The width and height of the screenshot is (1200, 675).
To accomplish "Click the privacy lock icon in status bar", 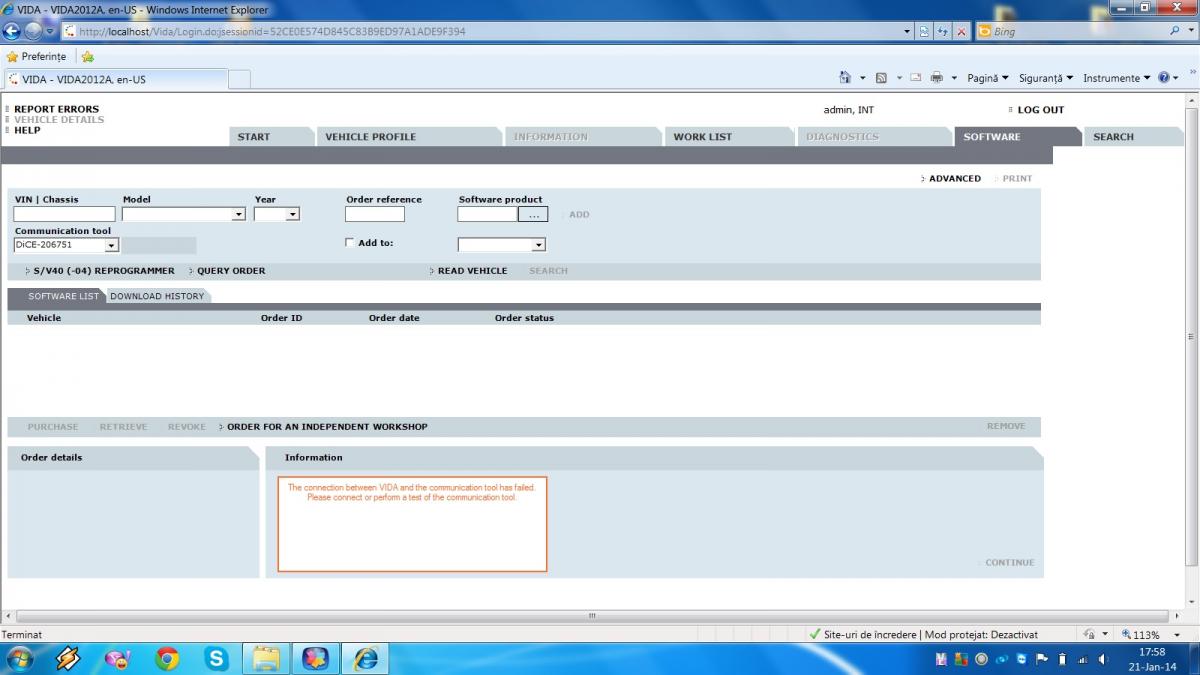I will [1088, 634].
